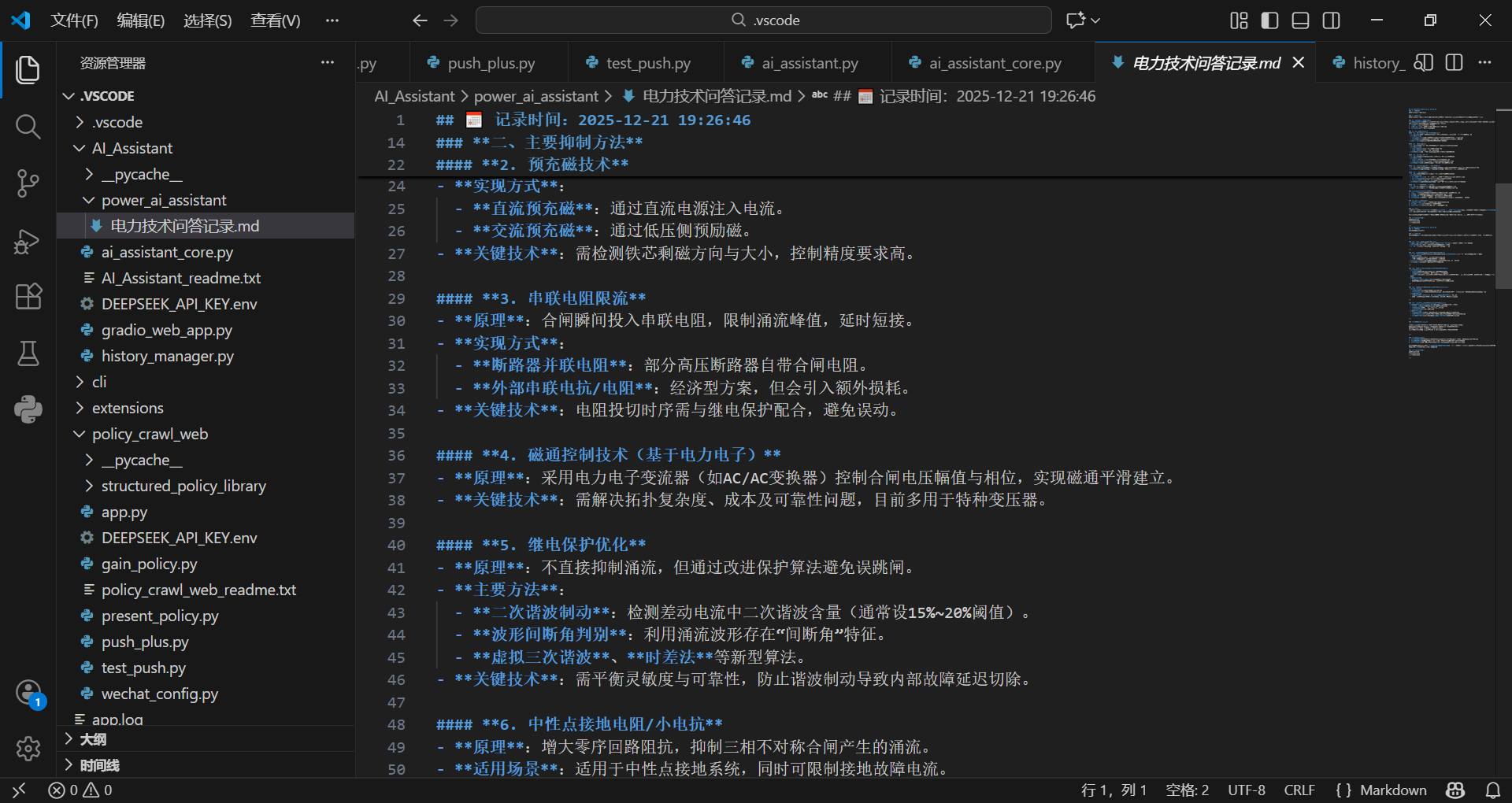Expand the 时间线 timeline section
Screen dimensions: 1512x803
point(99,764)
